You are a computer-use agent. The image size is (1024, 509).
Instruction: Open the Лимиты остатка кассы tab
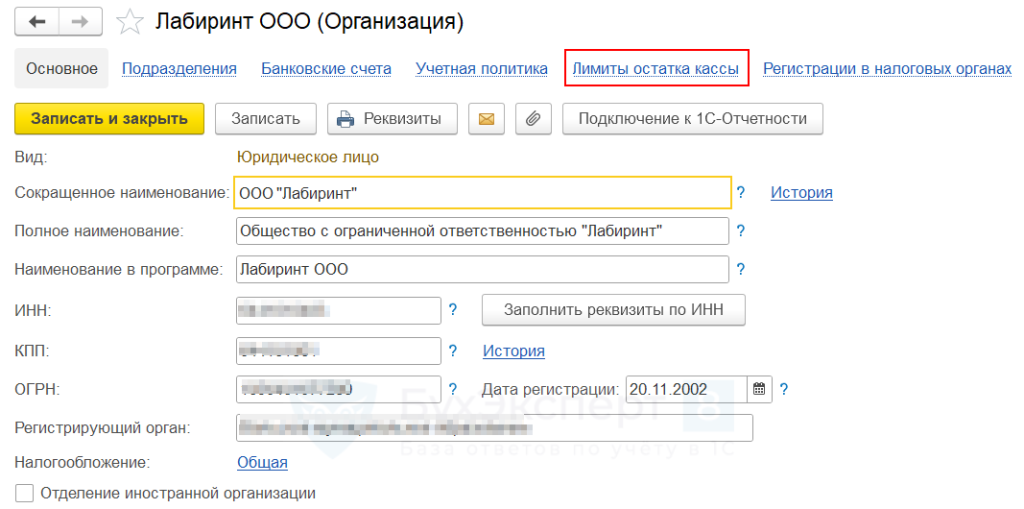(x=655, y=69)
